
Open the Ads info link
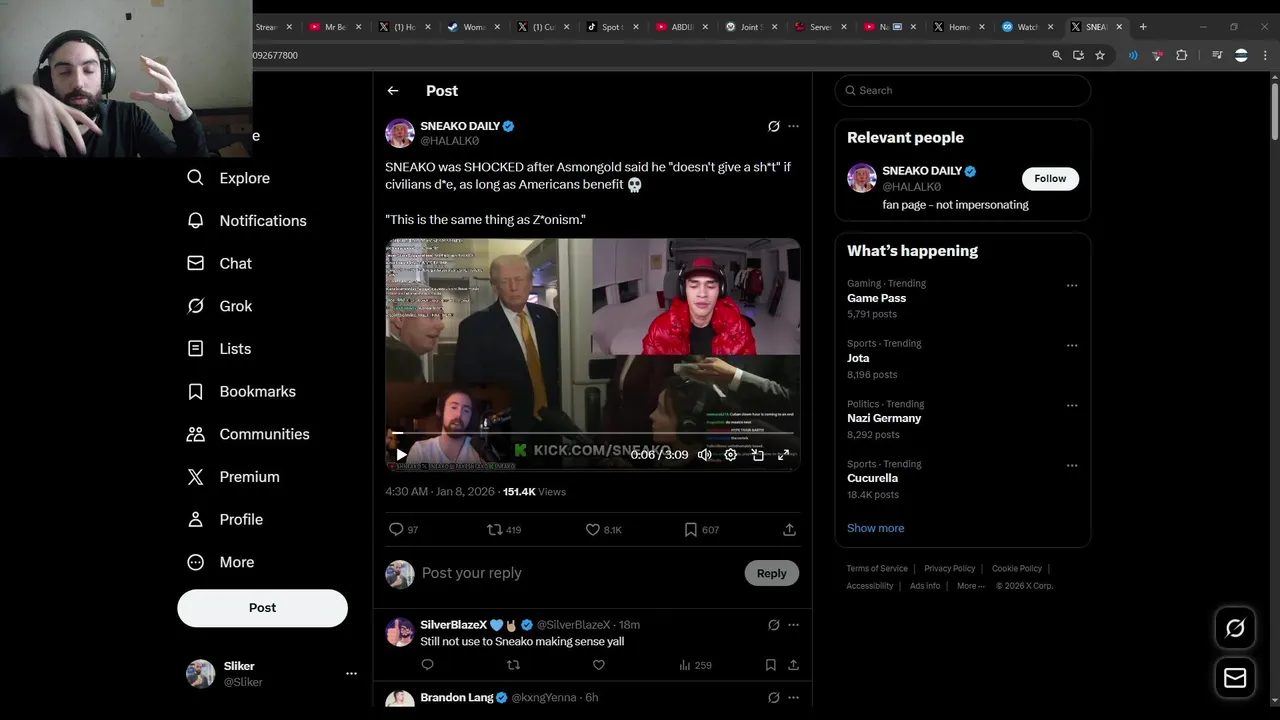(925, 586)
